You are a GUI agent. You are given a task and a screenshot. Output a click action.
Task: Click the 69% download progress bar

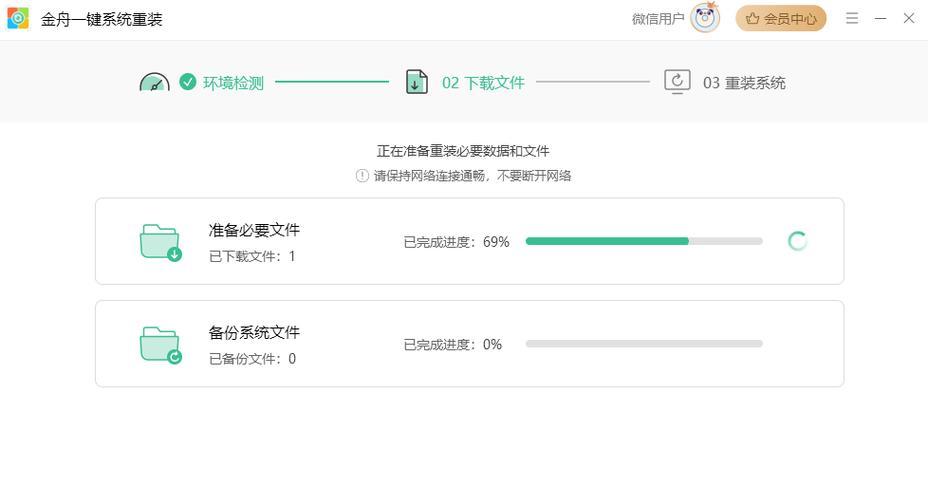[x=644, y=241]
